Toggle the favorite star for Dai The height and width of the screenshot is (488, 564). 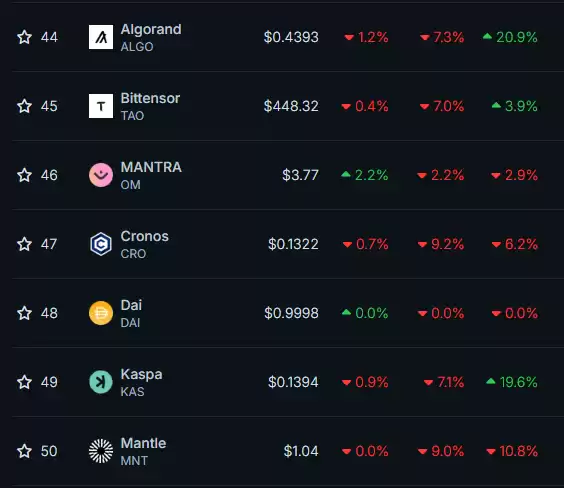24,313
